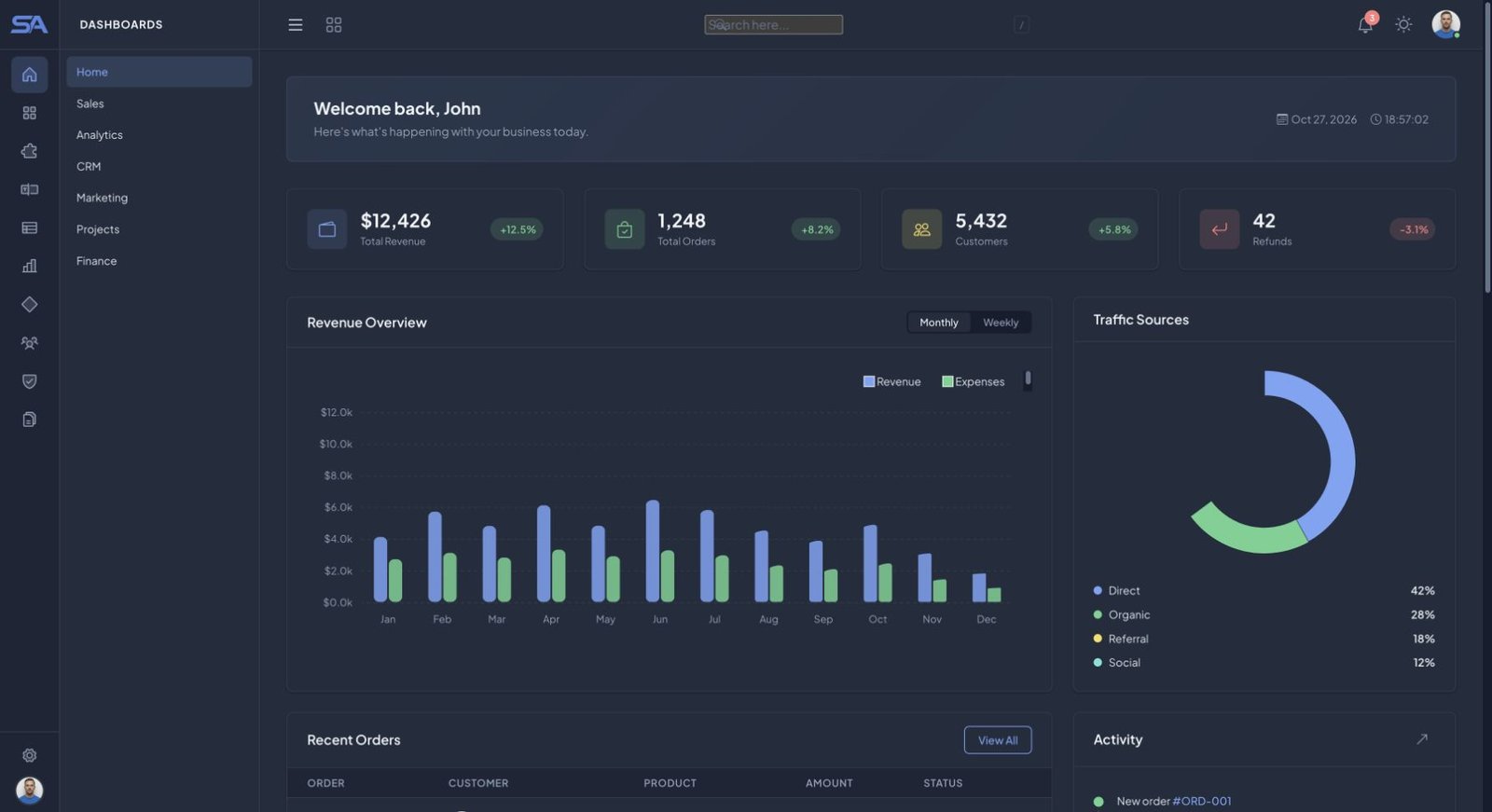
Task: Click the Direct traffic legend entry
Action: (x=1264, y=591)
